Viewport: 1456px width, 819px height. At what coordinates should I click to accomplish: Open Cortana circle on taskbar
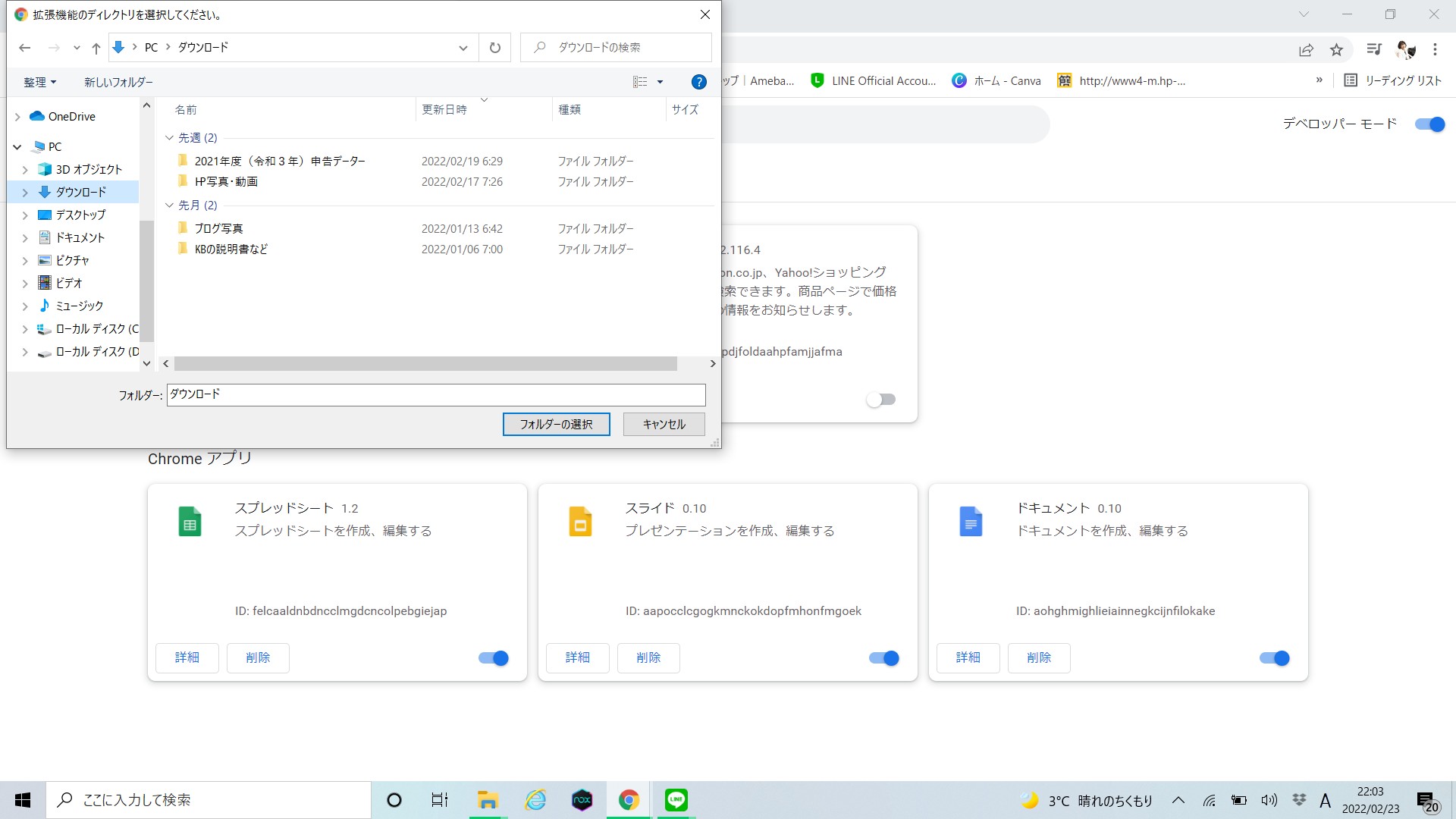coord(394,800)
